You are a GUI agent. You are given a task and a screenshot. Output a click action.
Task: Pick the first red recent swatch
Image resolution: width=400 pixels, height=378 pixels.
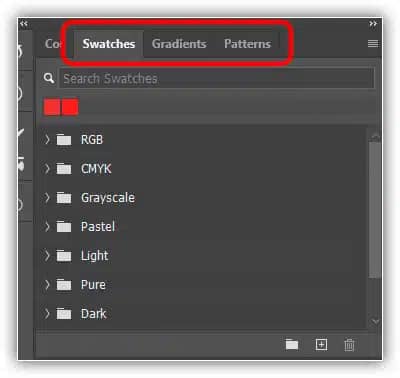click(52, 107)
